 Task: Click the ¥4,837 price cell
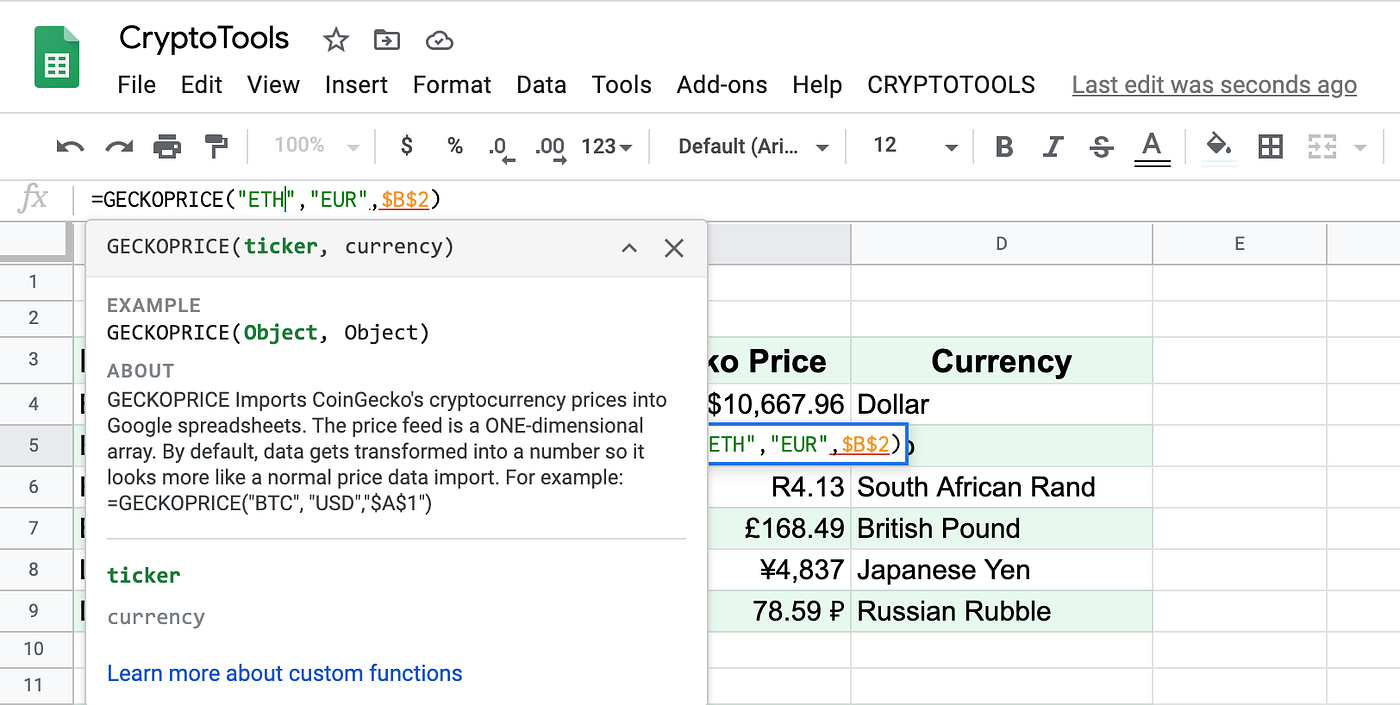point(779,569)
